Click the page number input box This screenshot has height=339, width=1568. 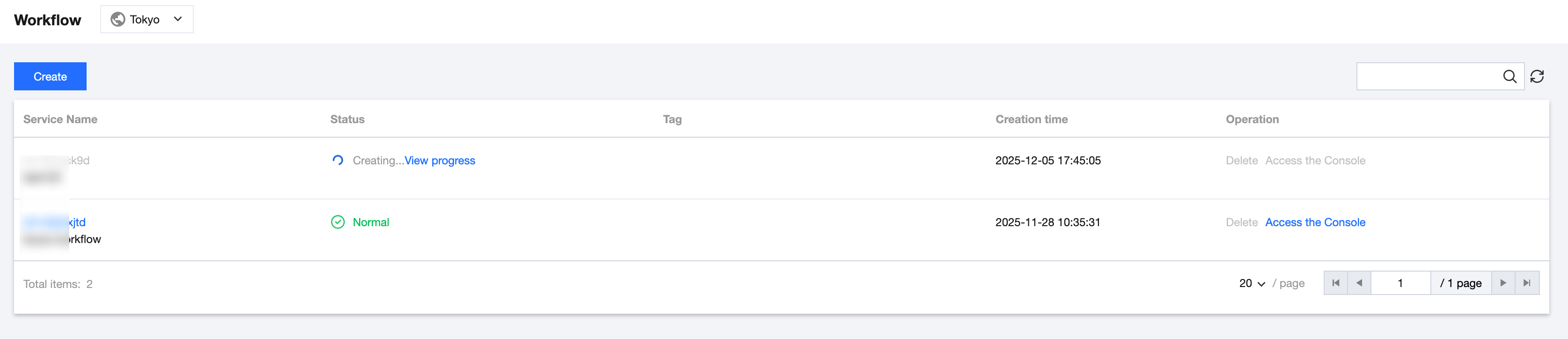click(1400, 283)
